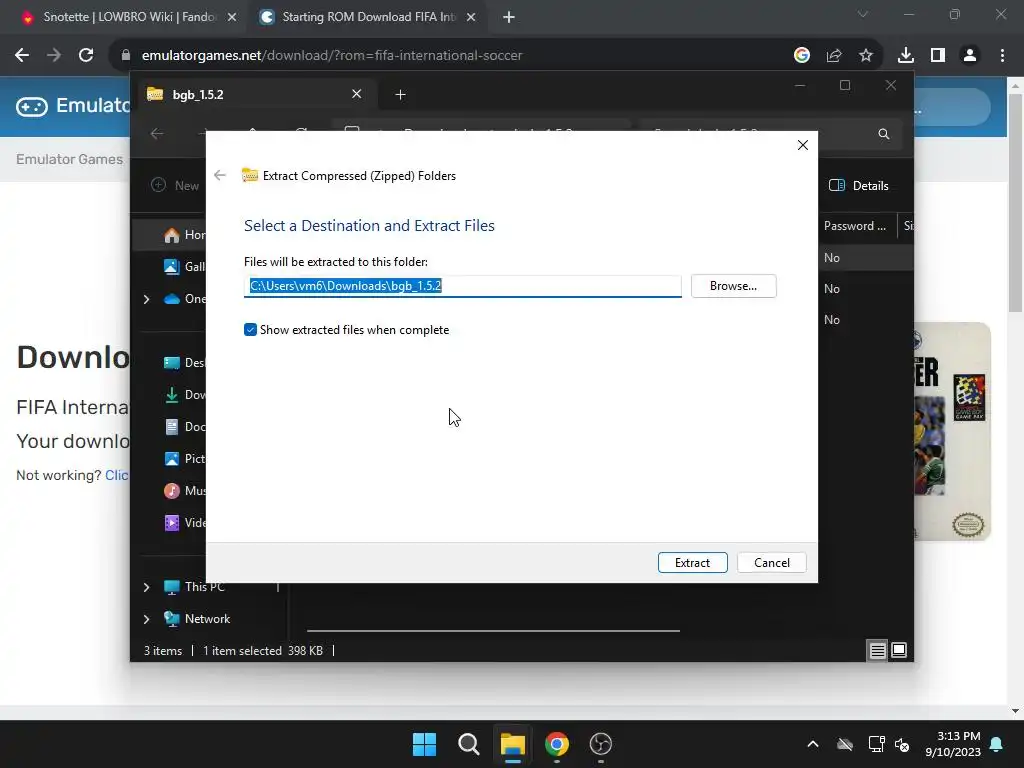Click the destination path input field

tap(462, 286)
